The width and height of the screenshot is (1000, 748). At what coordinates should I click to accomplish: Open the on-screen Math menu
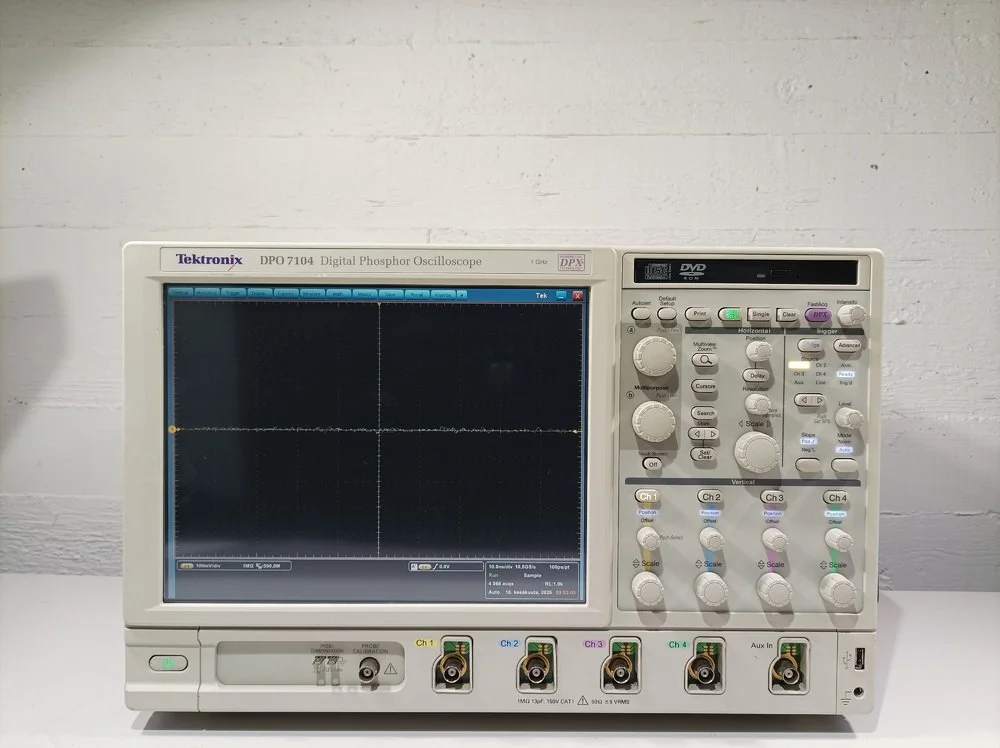click(339, 294)
